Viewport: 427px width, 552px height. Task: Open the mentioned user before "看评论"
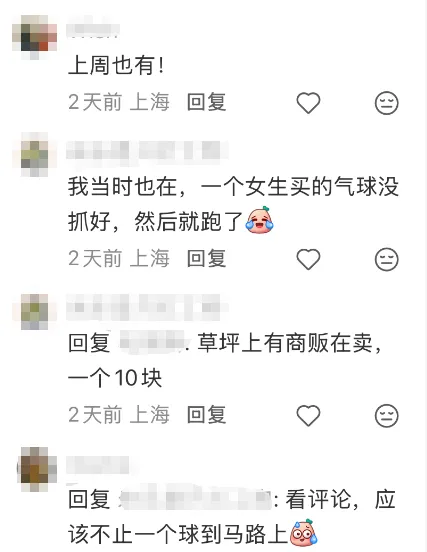coord(195,498)
